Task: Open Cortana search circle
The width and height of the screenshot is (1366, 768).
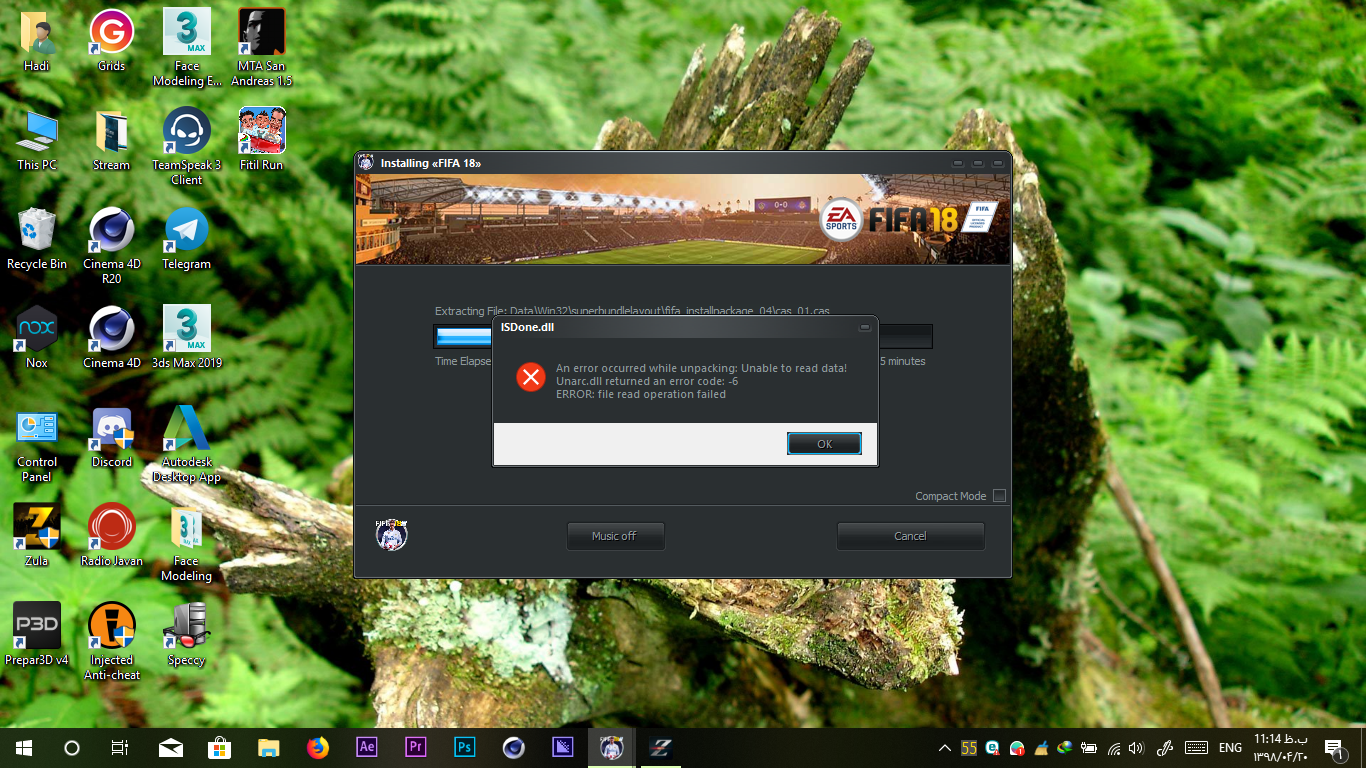Action: coord(71,747)
